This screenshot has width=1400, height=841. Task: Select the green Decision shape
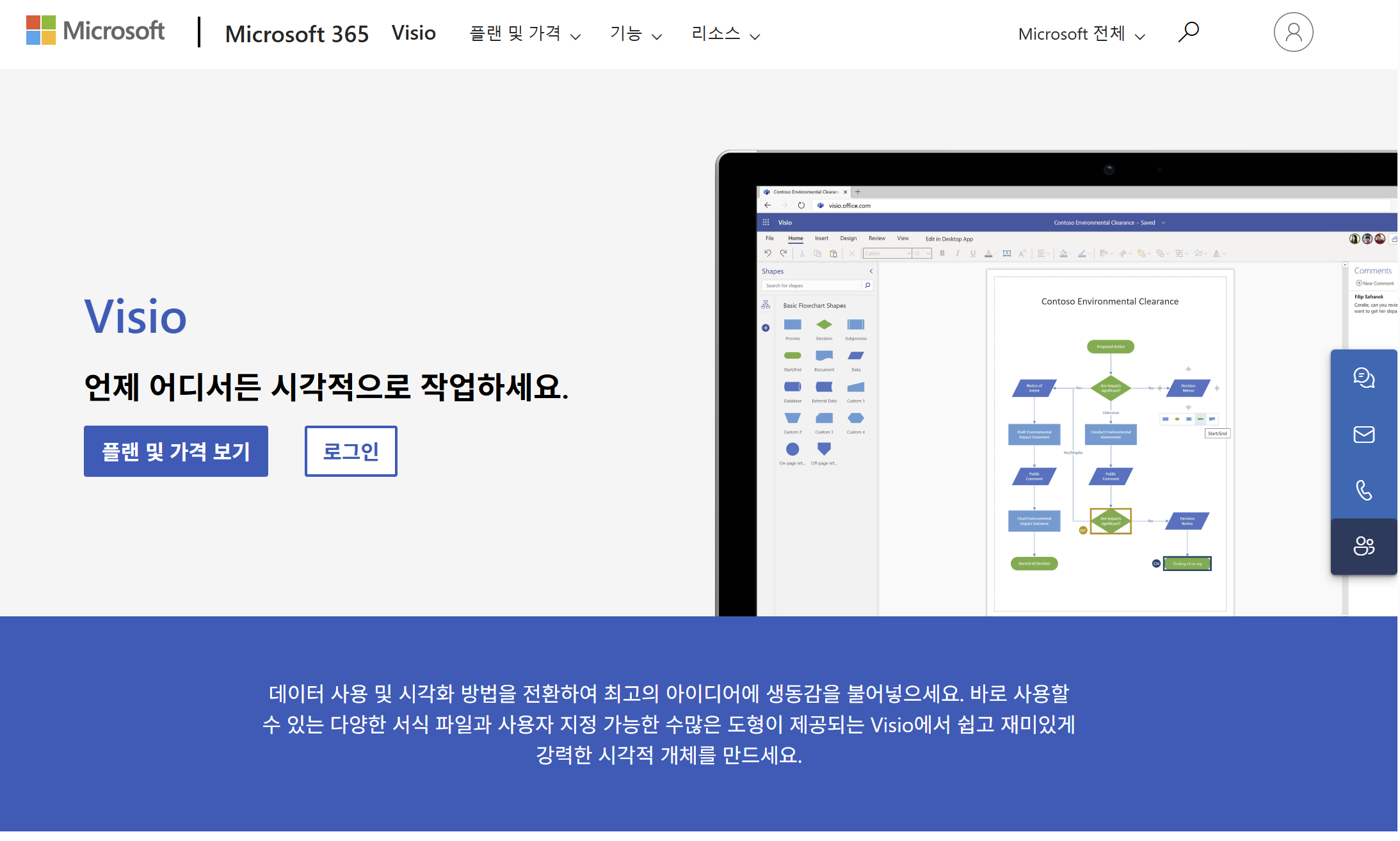pyautogui.click(x=824, y=325)
